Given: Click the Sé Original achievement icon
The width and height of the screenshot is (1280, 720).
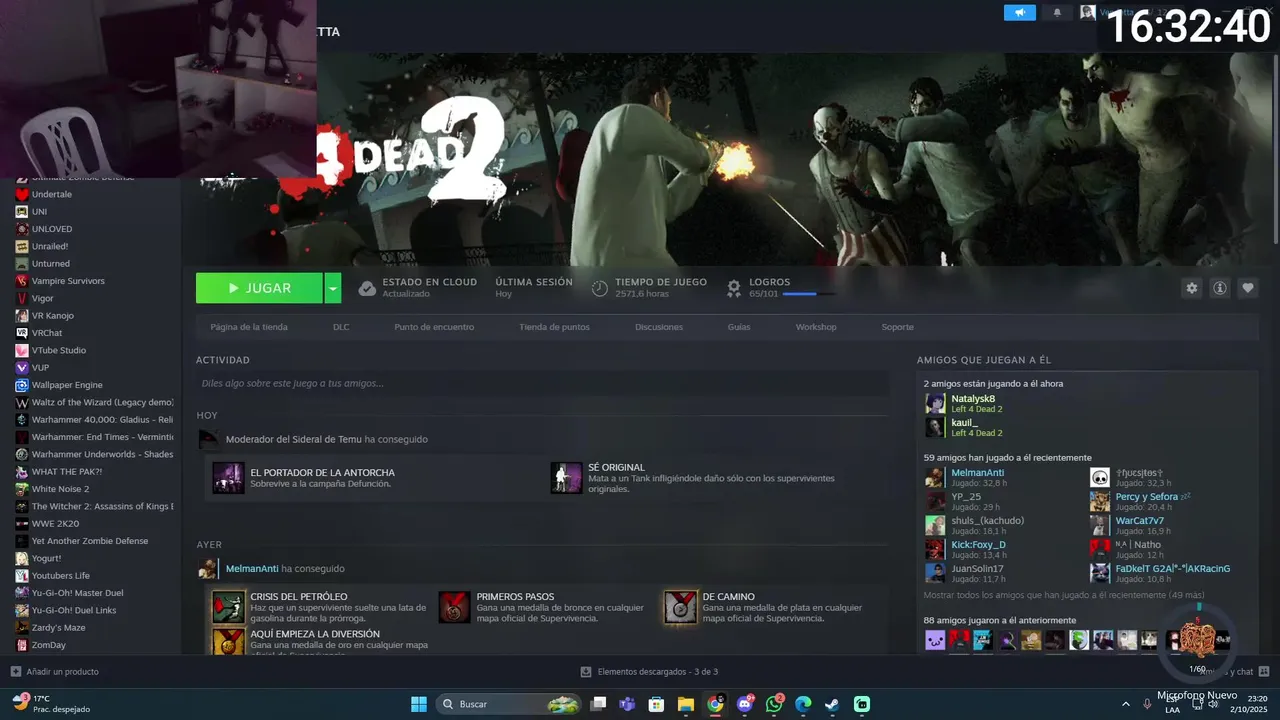Looking at the screenshot, I should [x=566, y=478].
